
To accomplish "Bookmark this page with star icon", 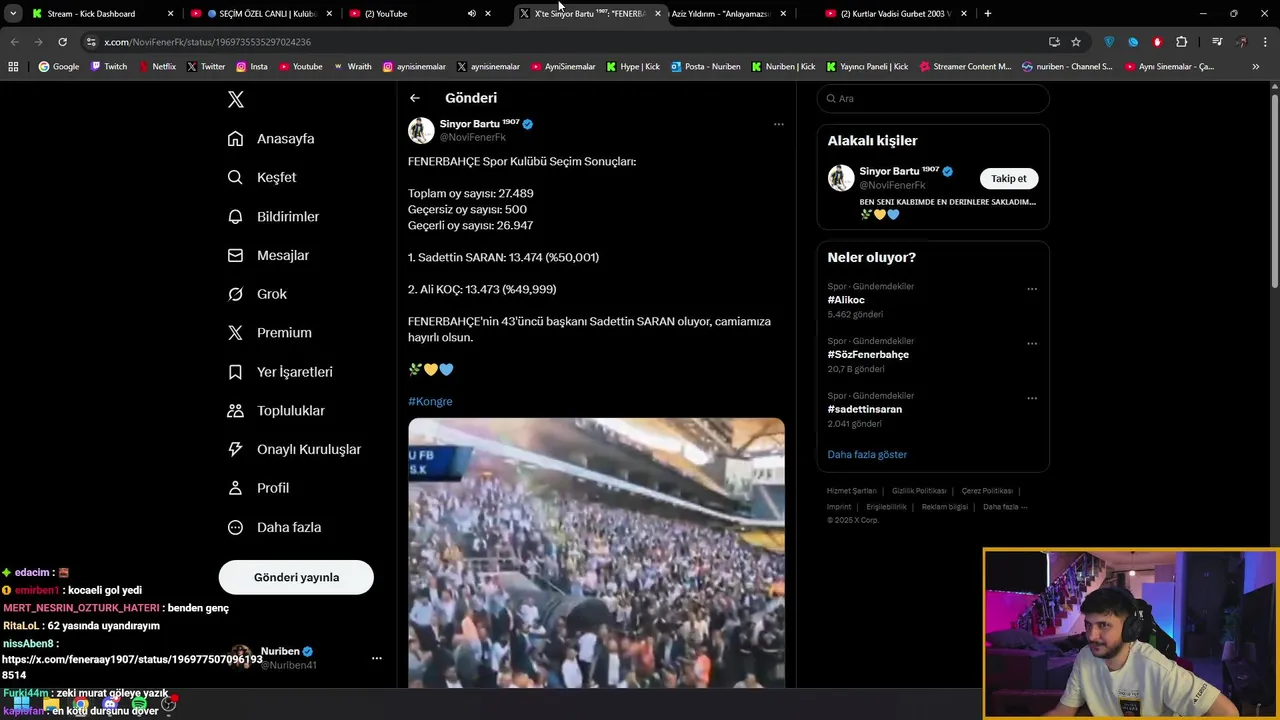I will (x=1076, y=42).
